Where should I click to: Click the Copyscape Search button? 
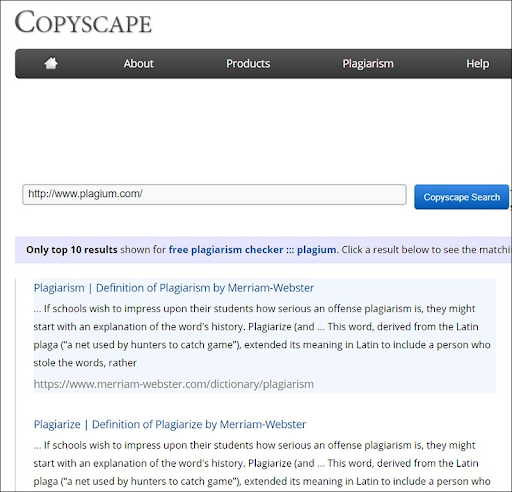[461, 197]
